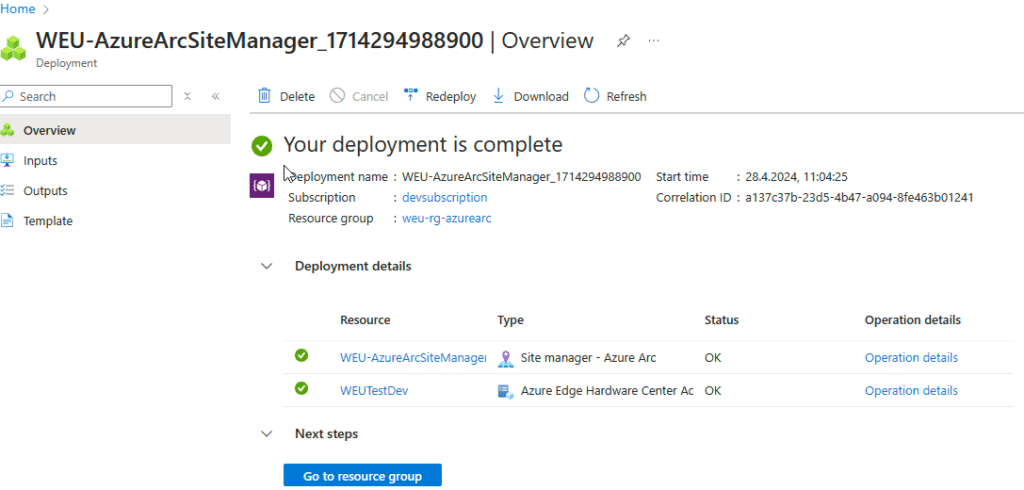Collapse the Deployment details section
Screen dimensions: 1024x490
point(266,266)
